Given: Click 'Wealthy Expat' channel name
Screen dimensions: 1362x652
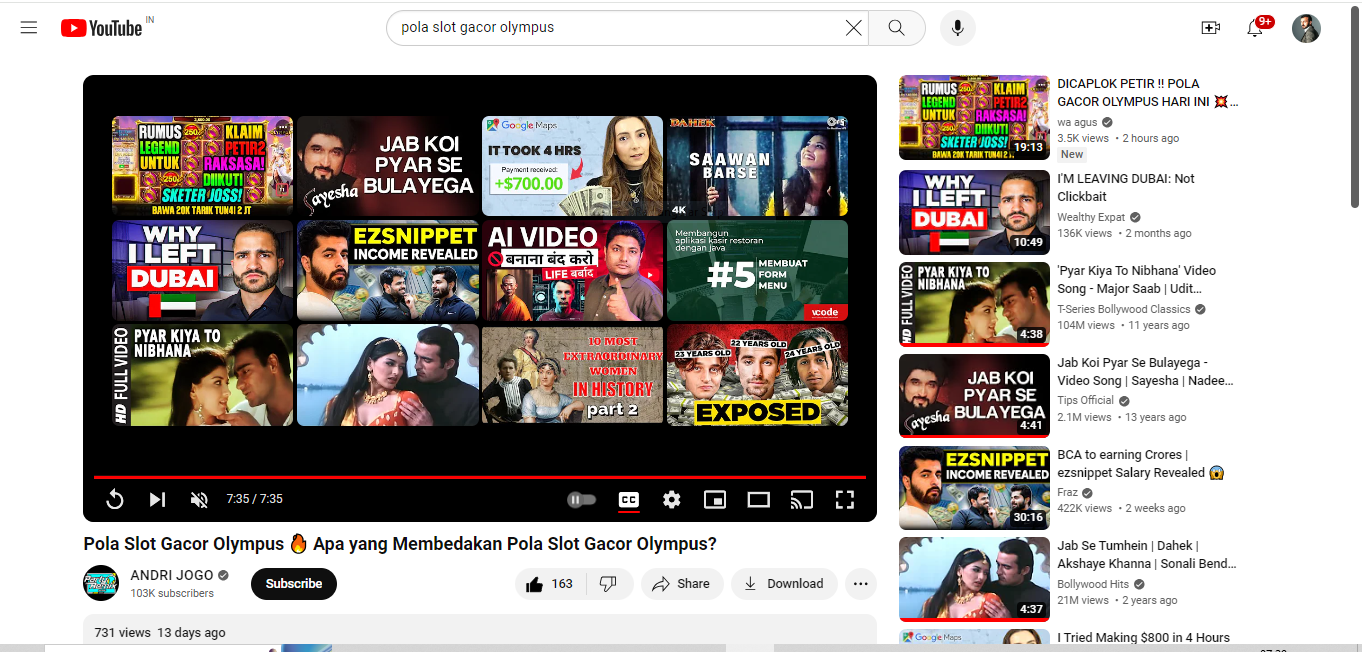Looking at the screenshot, I should click(1092, 217).
